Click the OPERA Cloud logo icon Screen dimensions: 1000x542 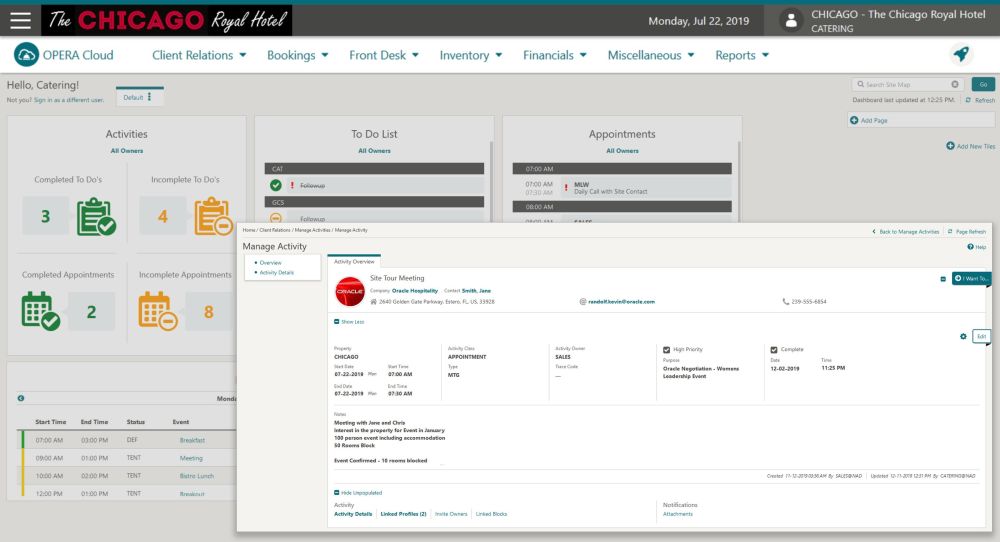point(26,55)
